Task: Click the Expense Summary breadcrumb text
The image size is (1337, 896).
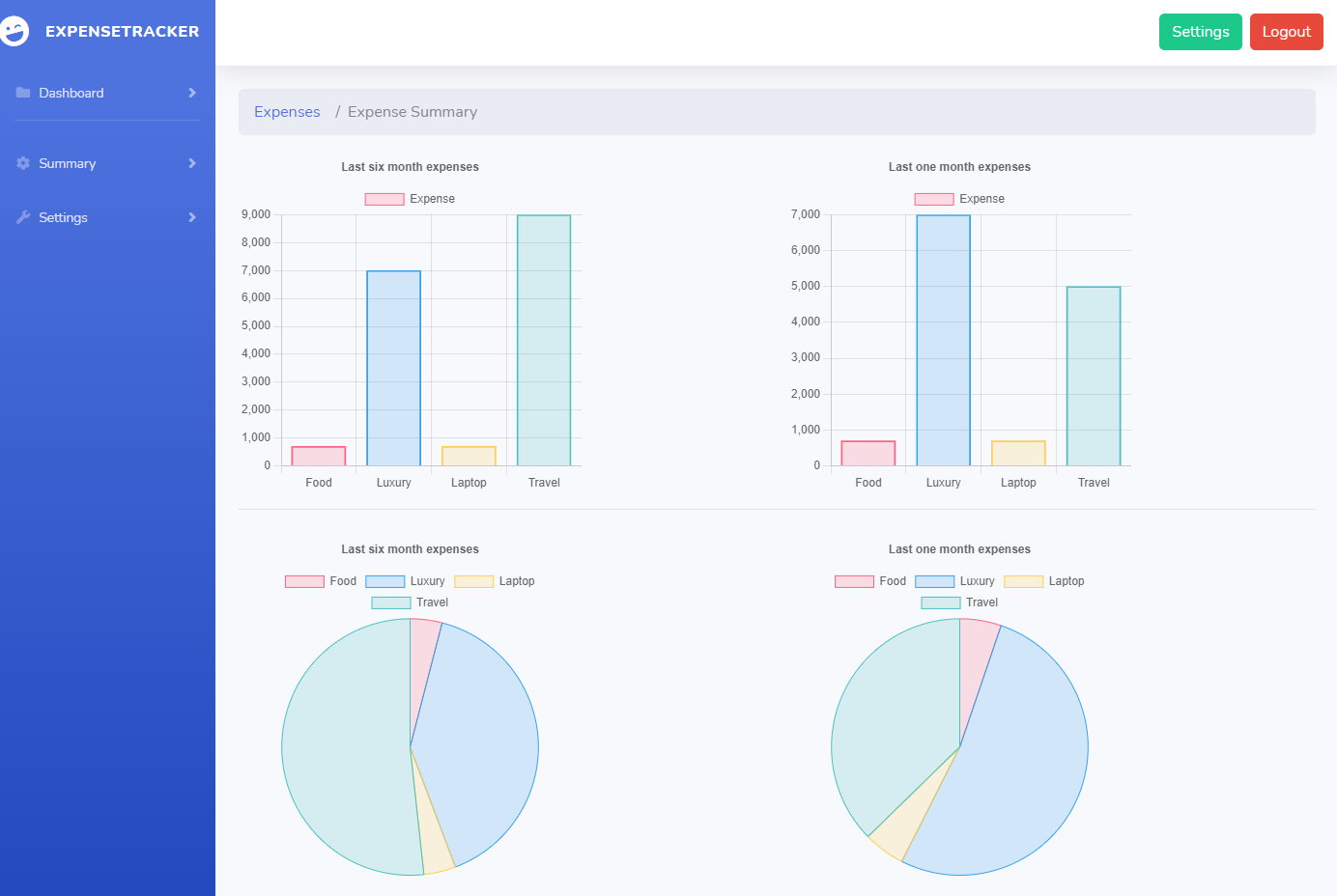Action: [412, 112]
